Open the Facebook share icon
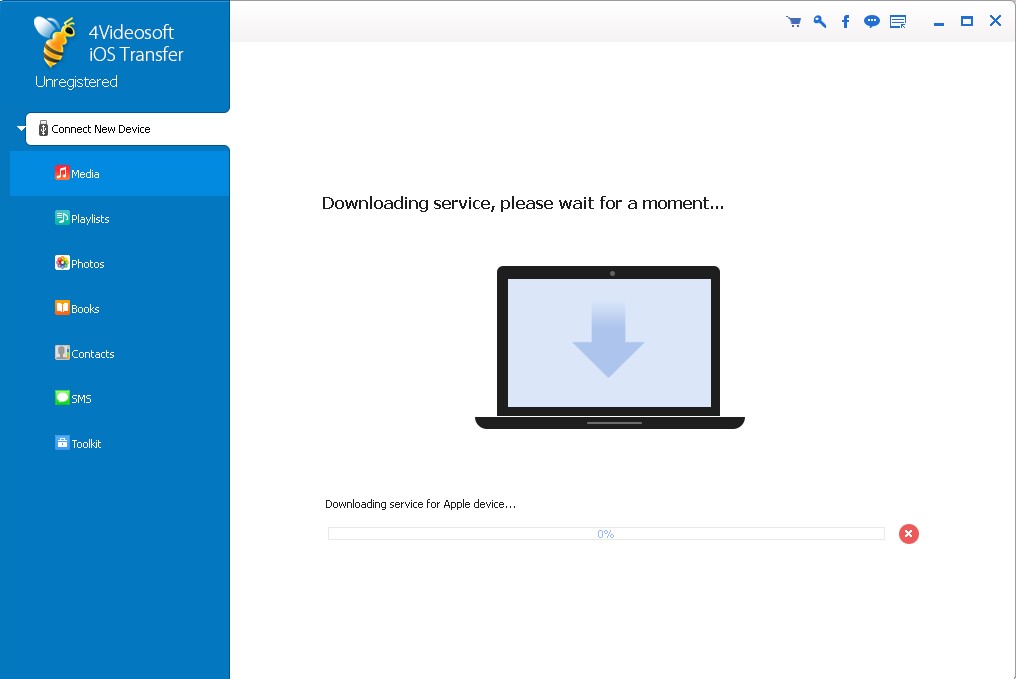1016x679 pixels. pos(845,22)
